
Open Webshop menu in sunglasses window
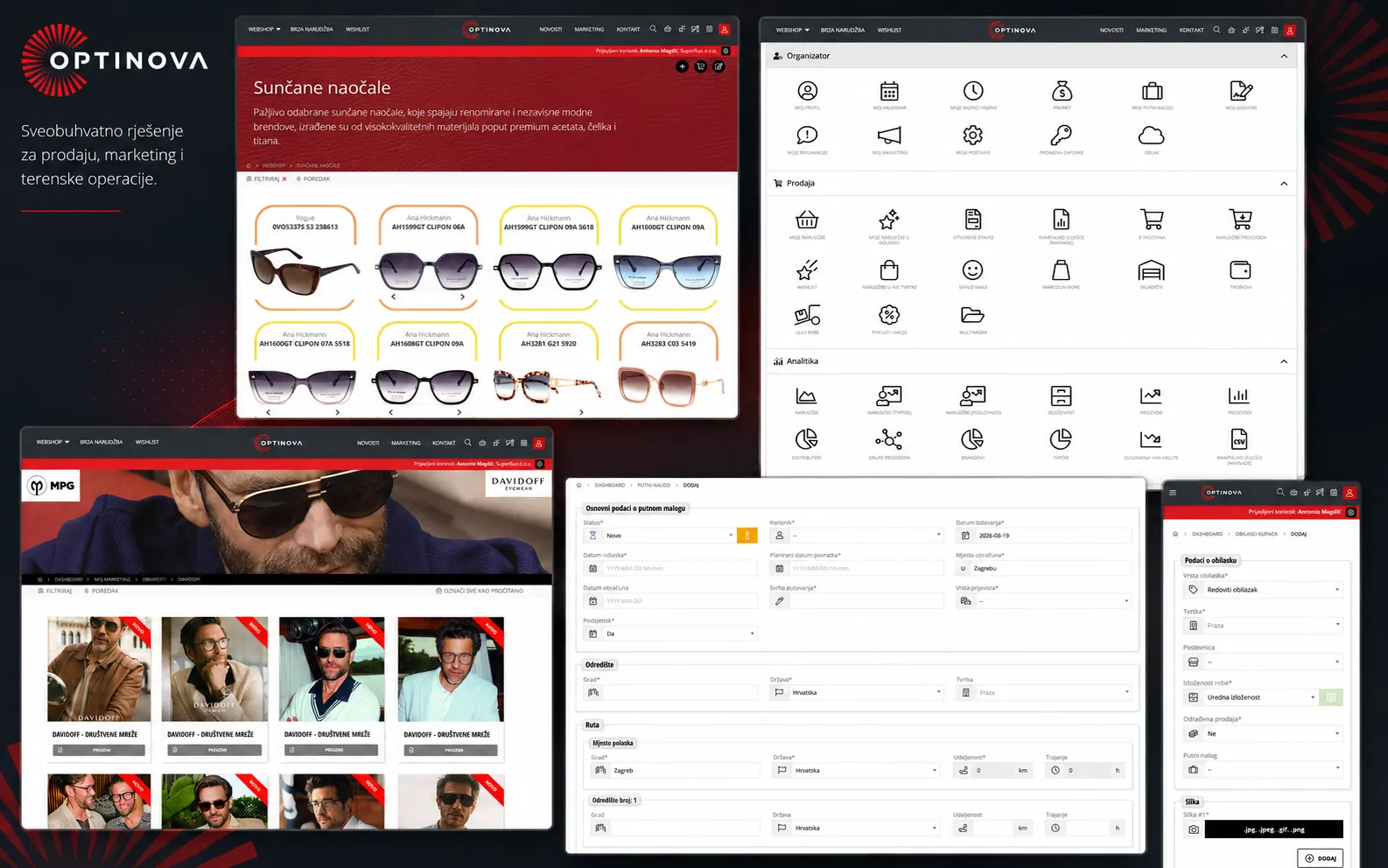264,29
